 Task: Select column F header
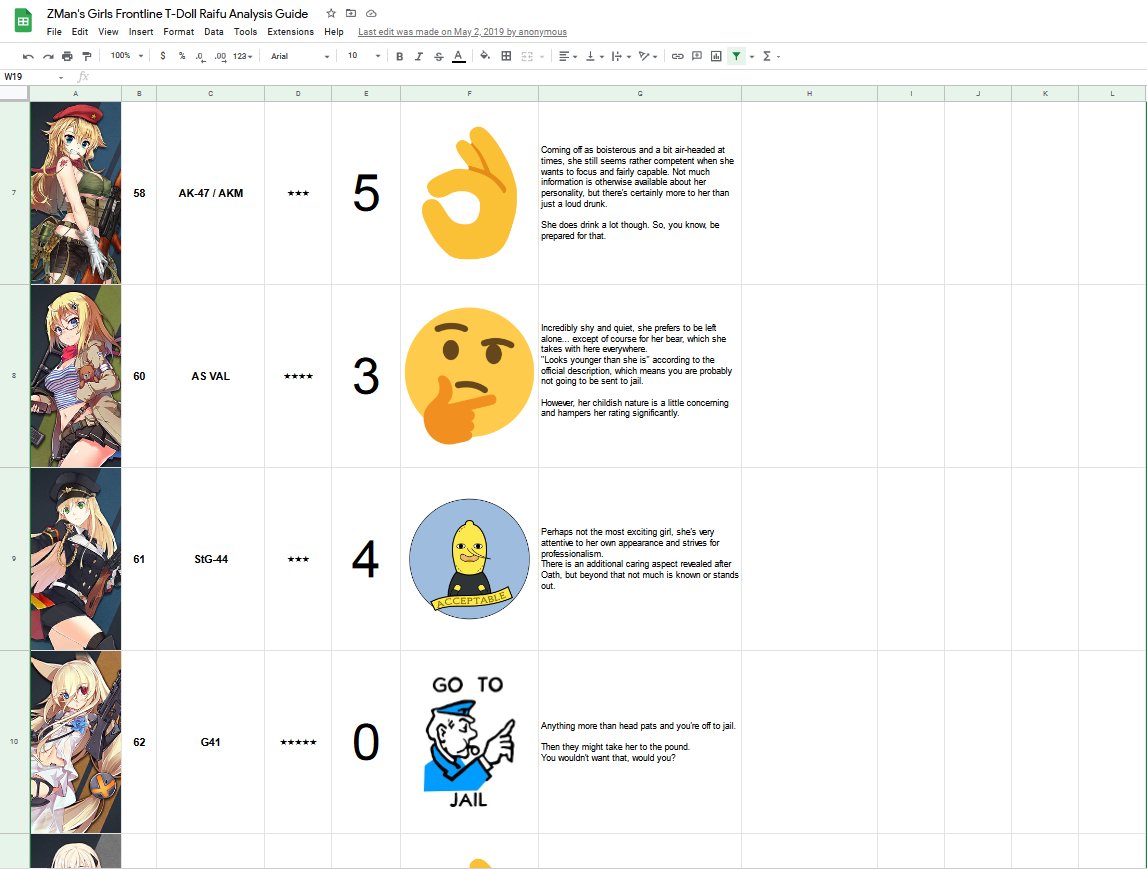click(469, 94)
